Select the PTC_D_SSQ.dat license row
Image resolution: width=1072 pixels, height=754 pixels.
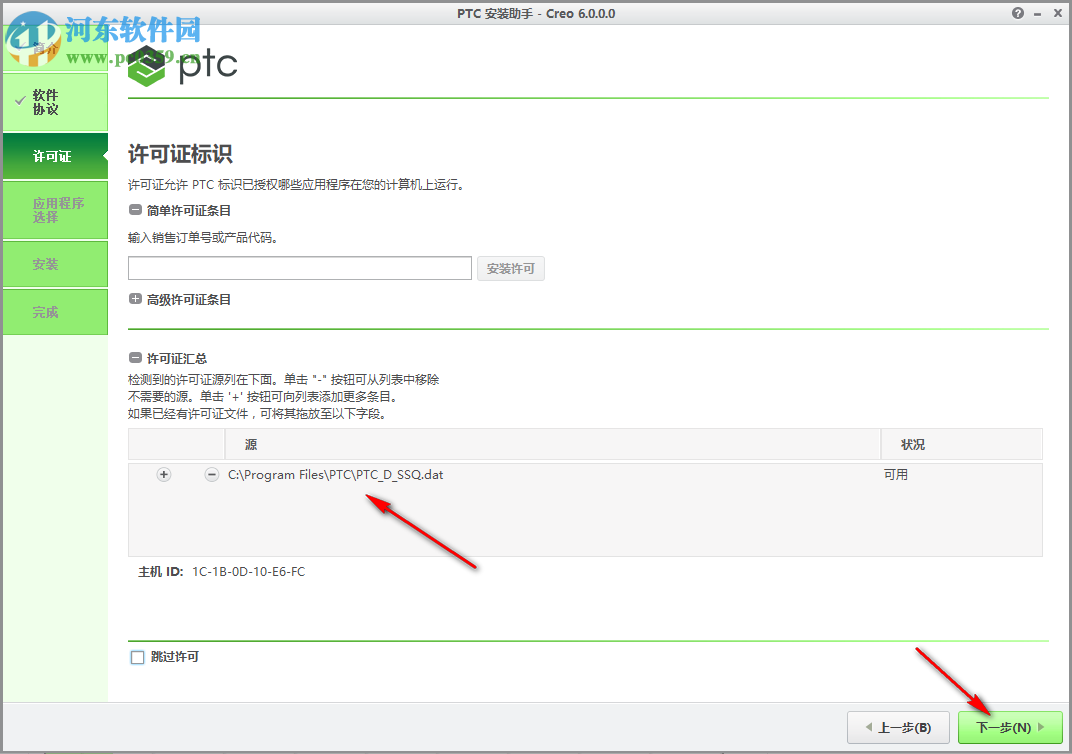[x=335, y=474]
